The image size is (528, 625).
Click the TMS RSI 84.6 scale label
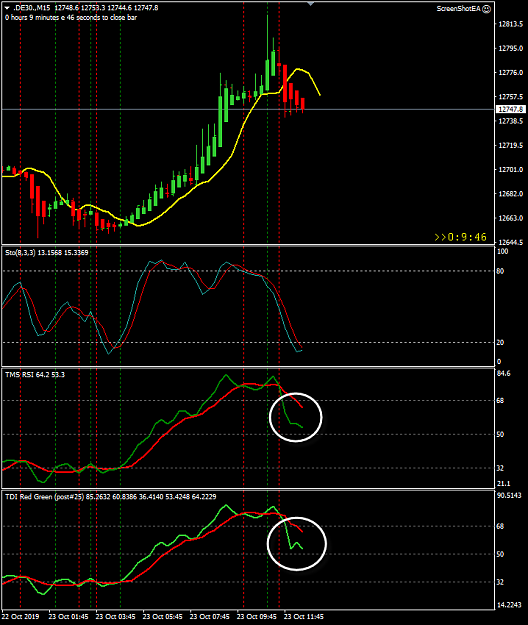coord(503,373)
